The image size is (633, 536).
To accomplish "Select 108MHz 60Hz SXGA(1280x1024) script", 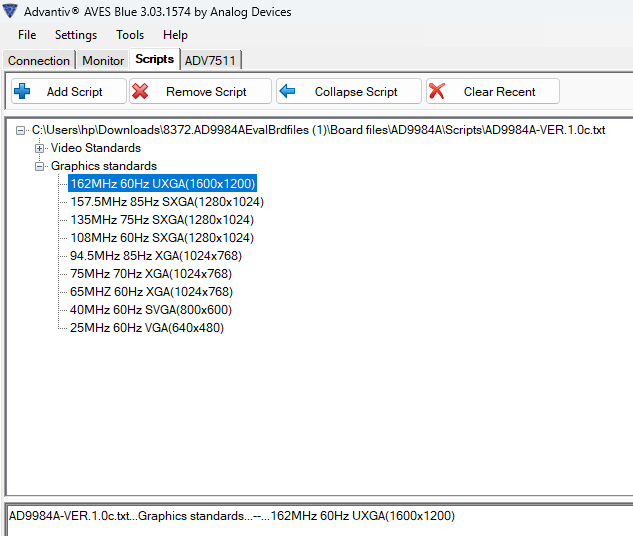I will pyautogui.click(x=162, y=238).
